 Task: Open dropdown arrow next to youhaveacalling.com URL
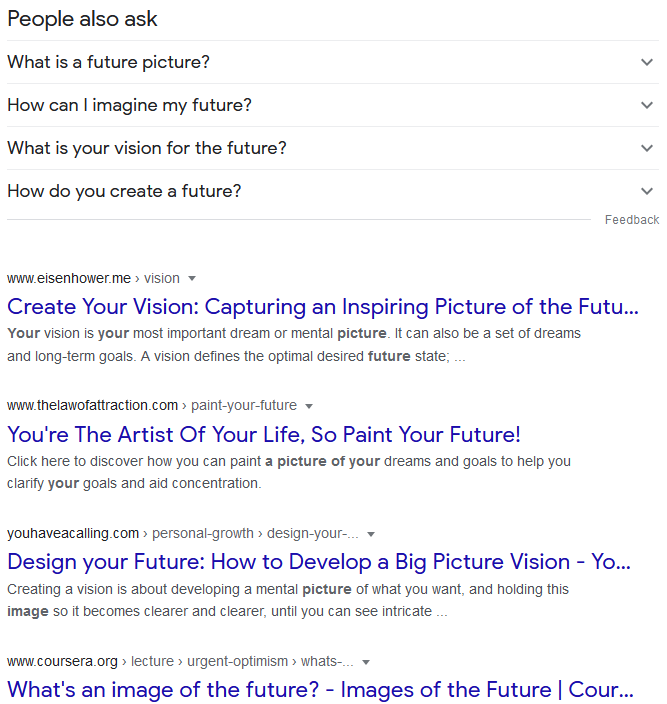tap(371, 534)
